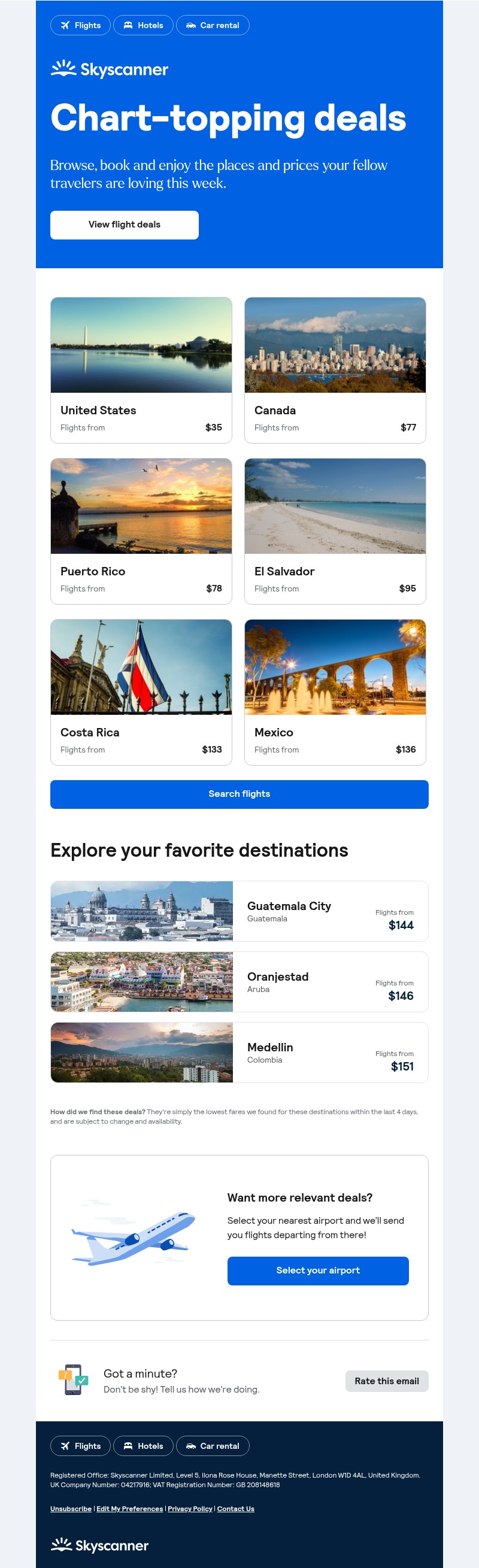Click the View flight deals button
Image resolution: width=479 pixels, height=1568 pixels.
(123, 224)
